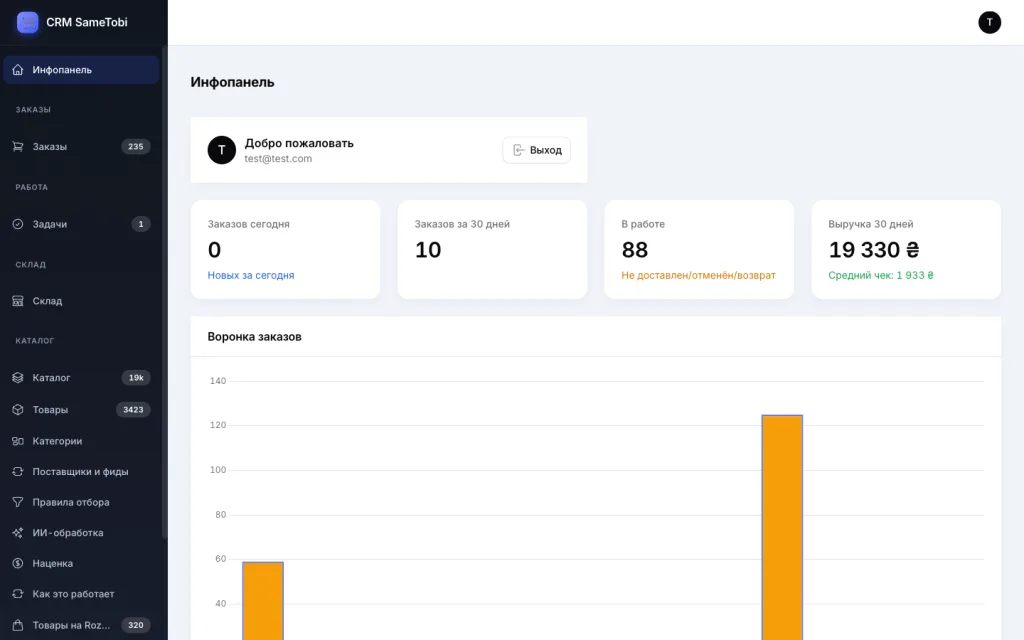Open Как это работает in sidebar

point(81,594)
